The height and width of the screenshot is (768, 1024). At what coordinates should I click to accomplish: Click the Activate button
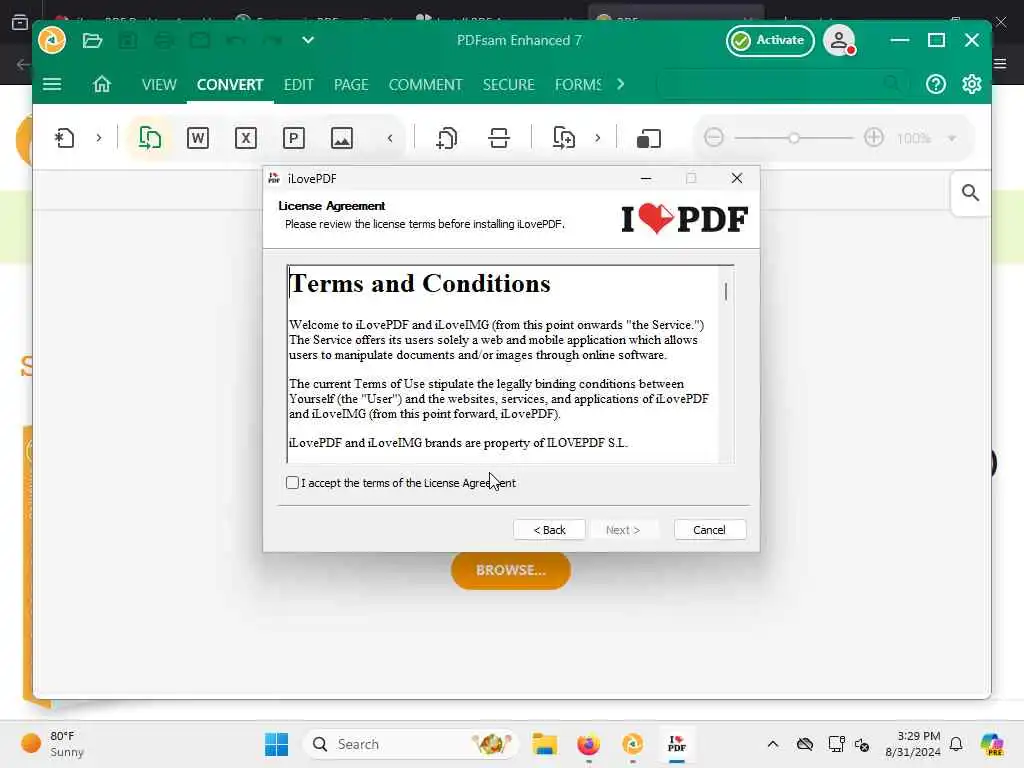(770, 40)
